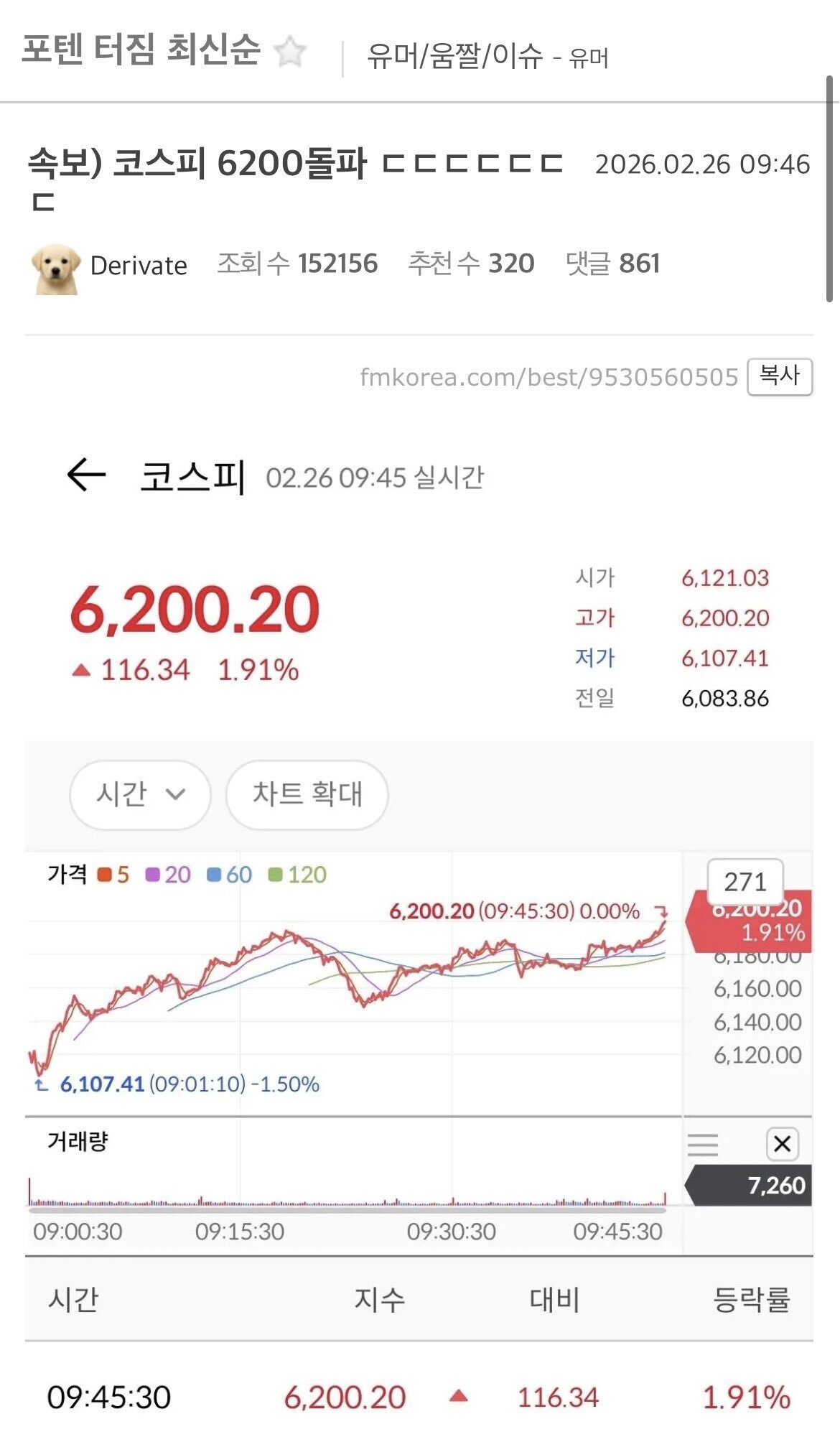840x1447 pixels.
Task: Click the Derivate author name
Action: [x=139, y=266]
